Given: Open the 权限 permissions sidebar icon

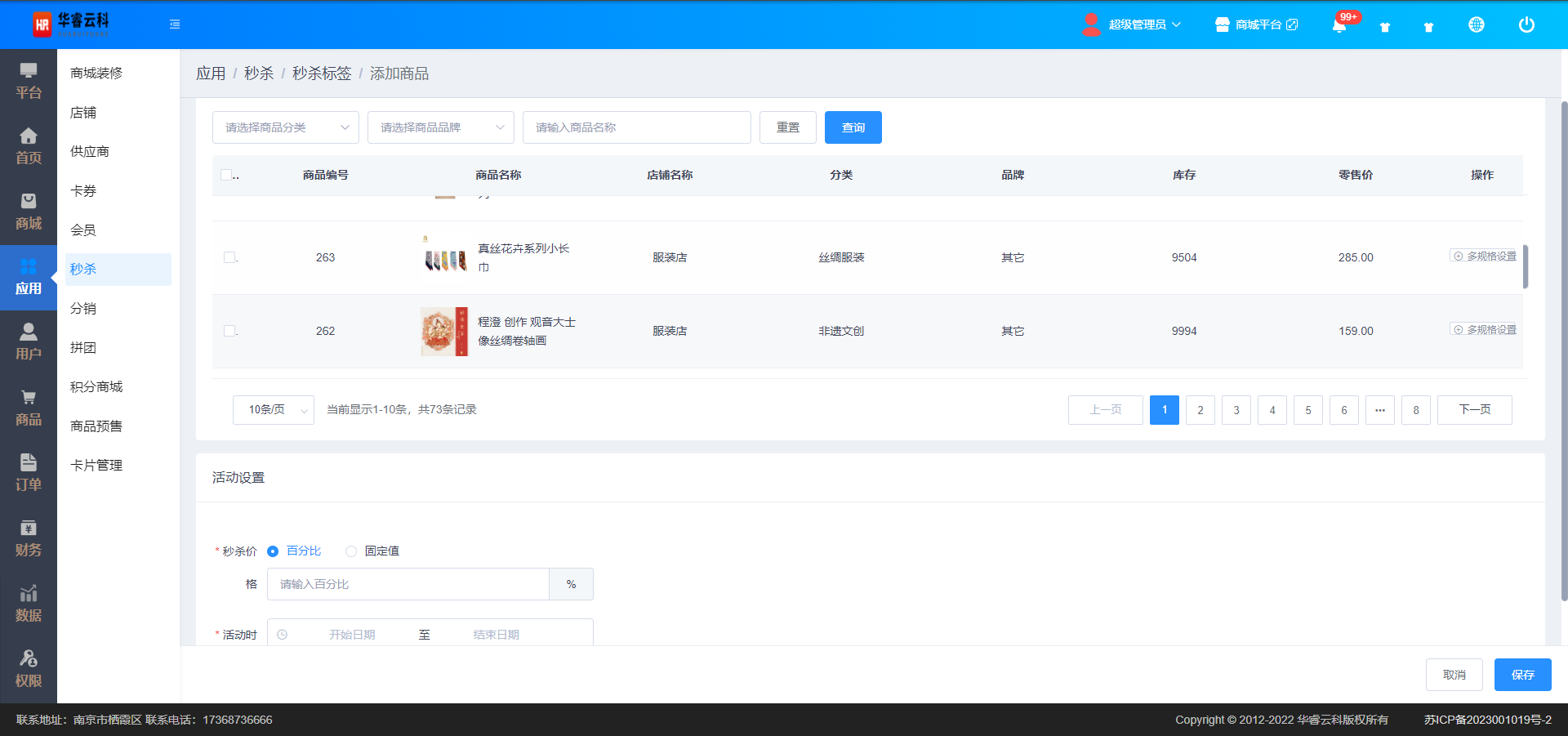Looking at the screenshot, I should (x=29, y=669).
